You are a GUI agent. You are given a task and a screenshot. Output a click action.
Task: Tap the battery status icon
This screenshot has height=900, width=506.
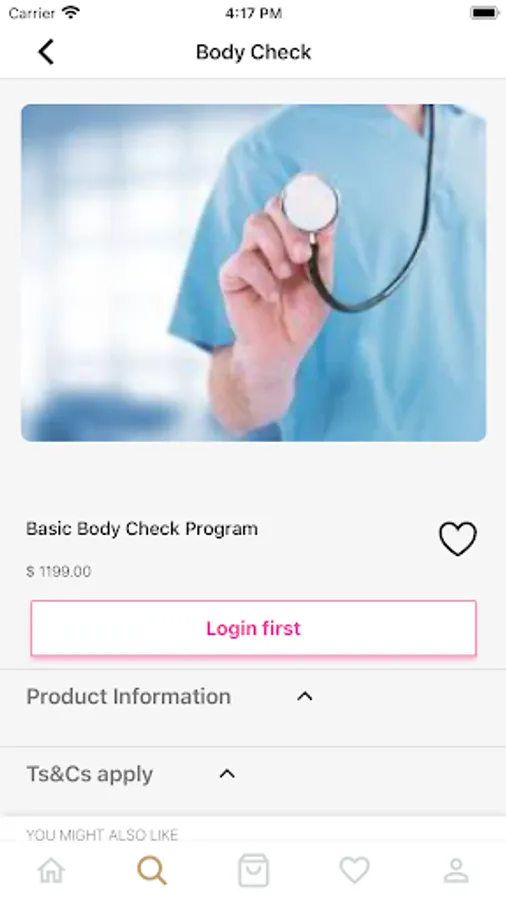click(x=484, y=13)
